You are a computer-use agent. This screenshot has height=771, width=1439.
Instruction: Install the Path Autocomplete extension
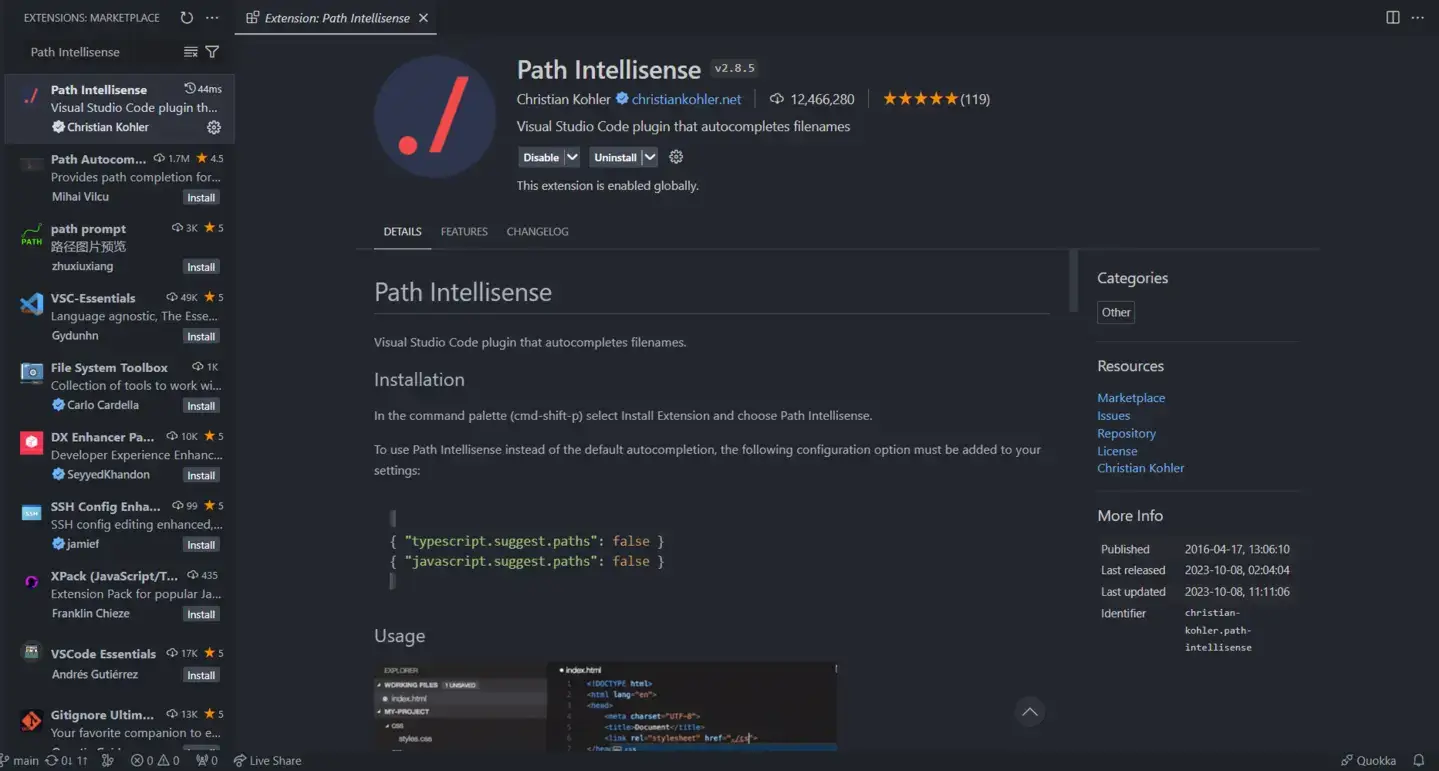201,198
